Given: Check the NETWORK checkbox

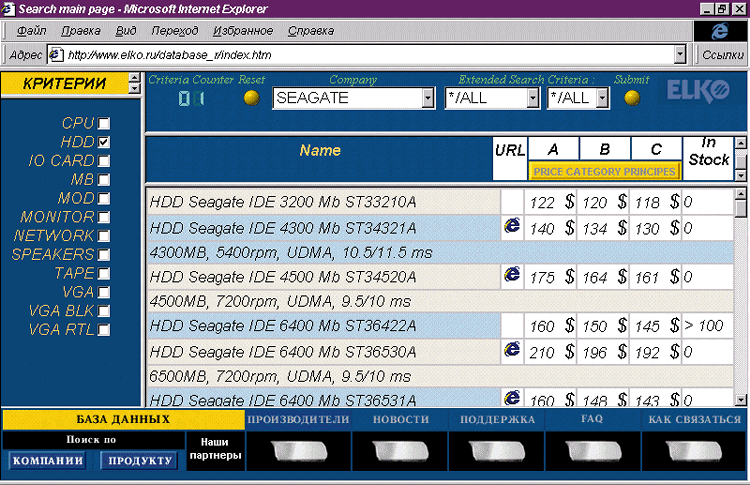Looking at the screenshot, I should [104, 236].
